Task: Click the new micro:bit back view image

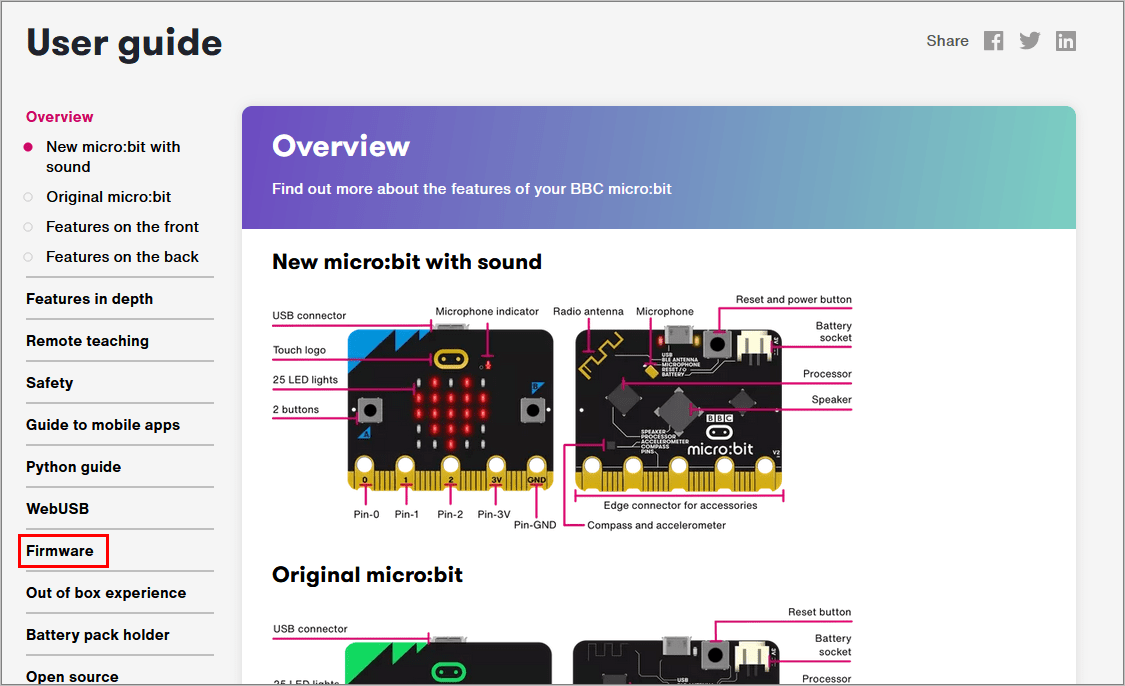Action: (678, 410)
